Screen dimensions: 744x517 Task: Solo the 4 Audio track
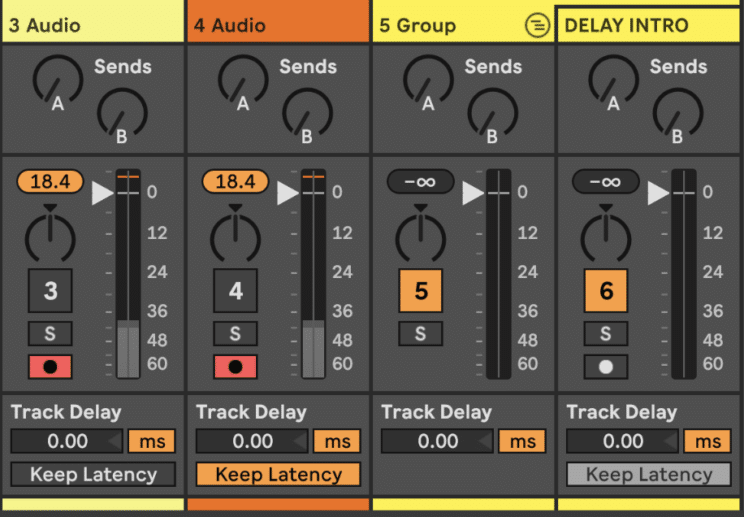coord(235,333)
